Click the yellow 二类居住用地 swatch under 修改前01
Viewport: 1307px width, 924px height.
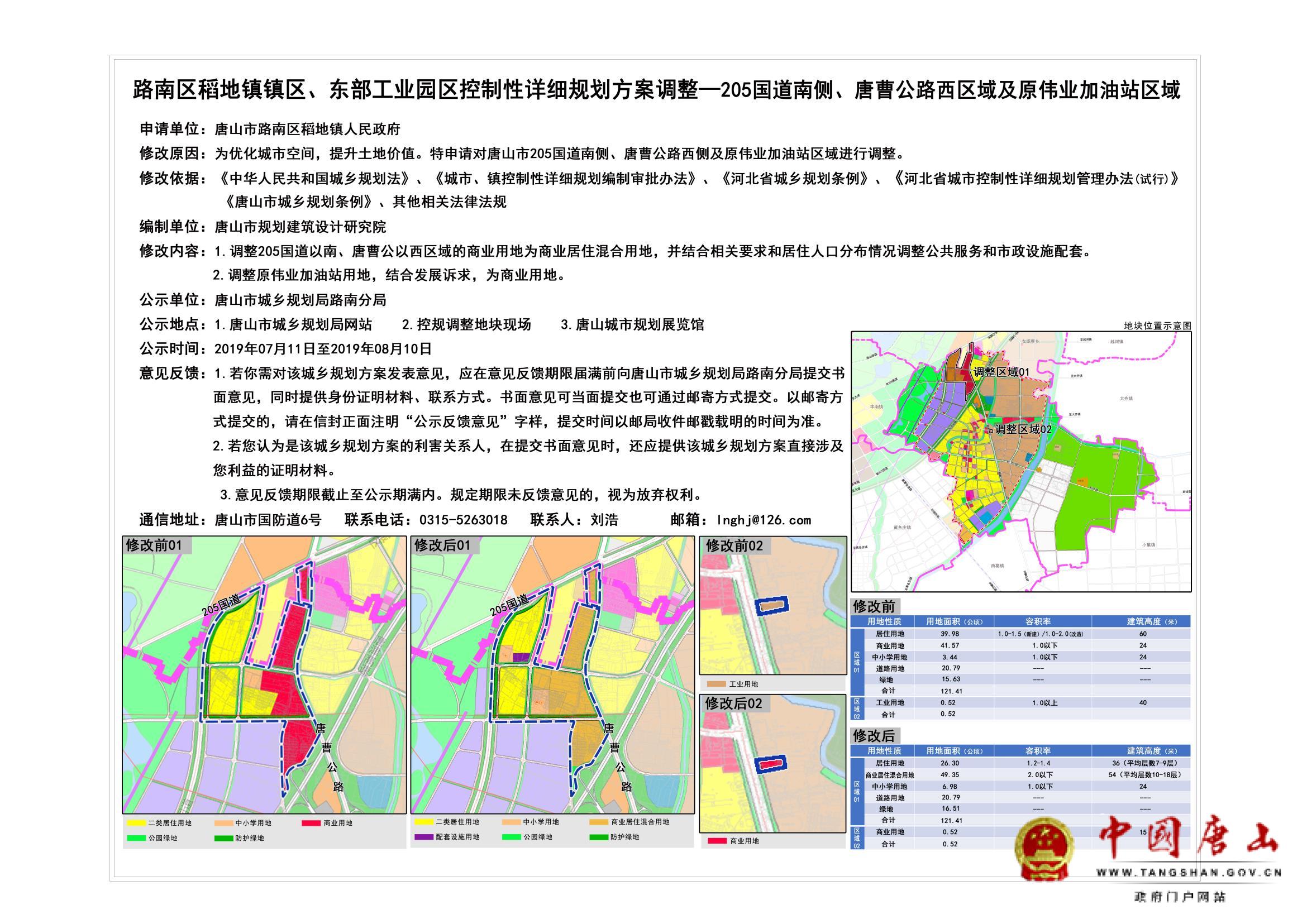point(137,823)
